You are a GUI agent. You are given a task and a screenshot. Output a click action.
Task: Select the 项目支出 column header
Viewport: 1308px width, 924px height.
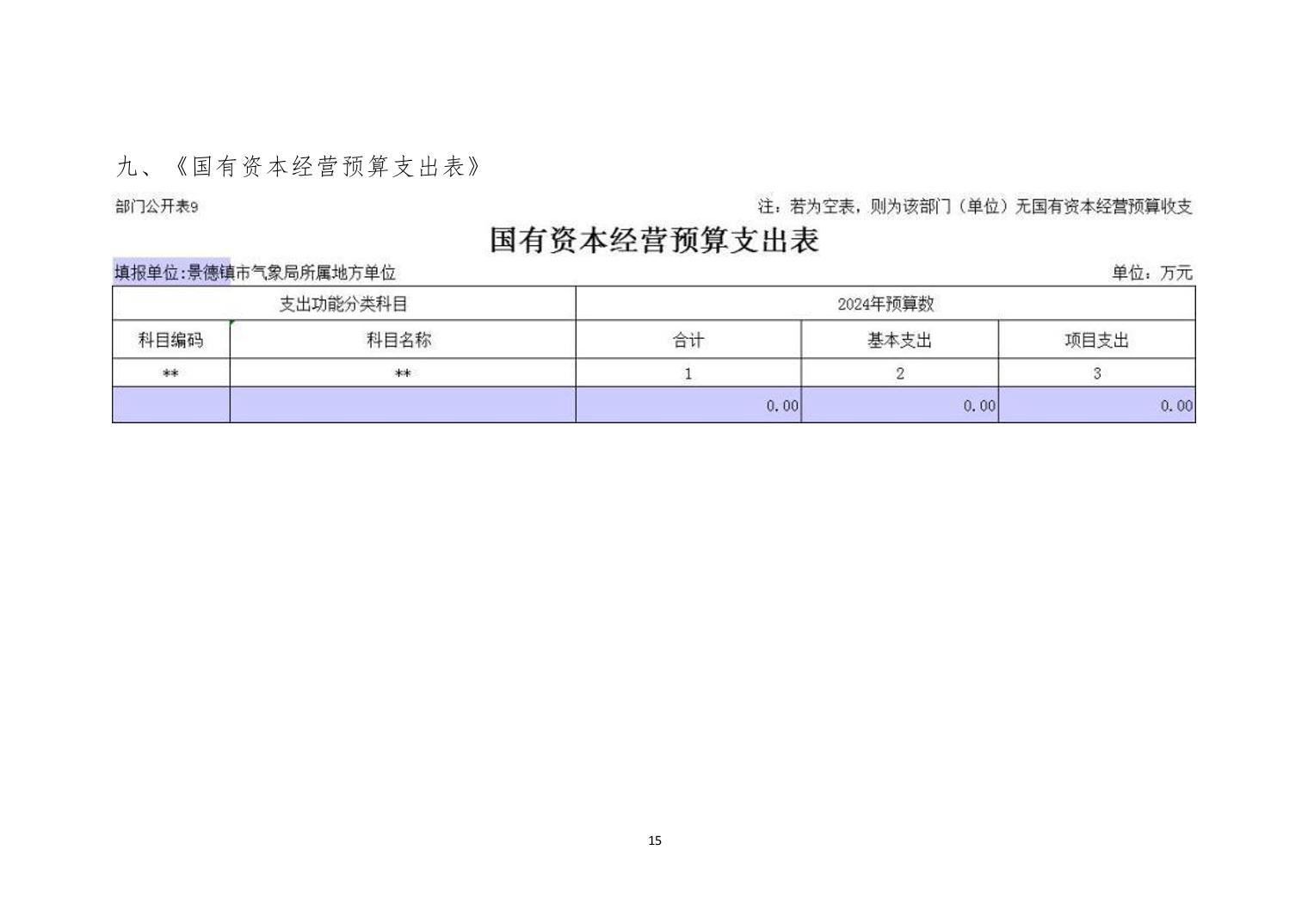pyautogui.click(x=1095, y=340)
